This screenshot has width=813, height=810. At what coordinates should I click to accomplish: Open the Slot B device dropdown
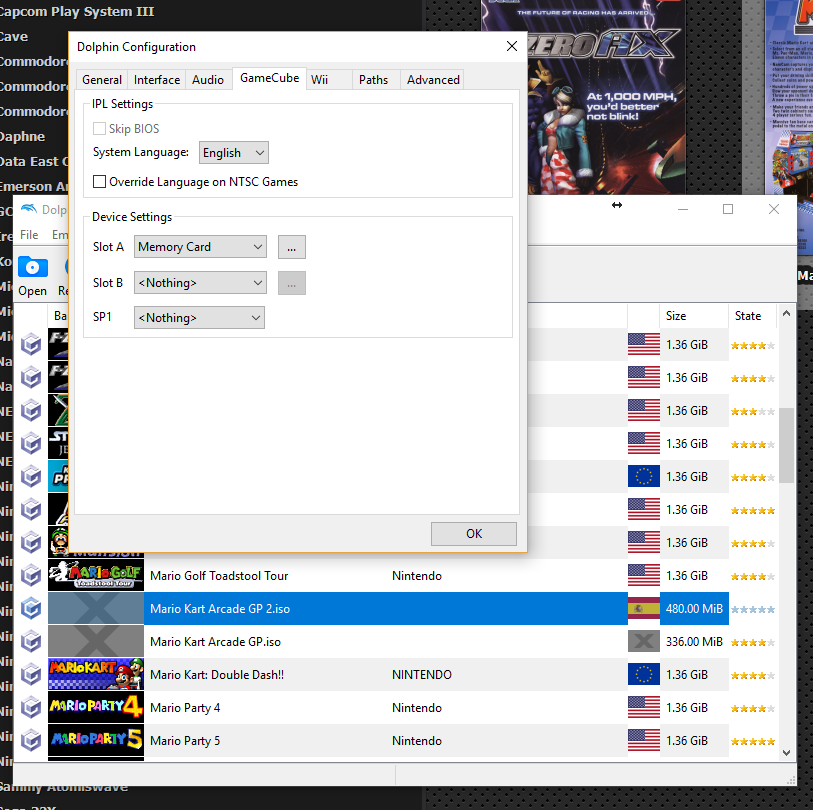click(200, 283)
